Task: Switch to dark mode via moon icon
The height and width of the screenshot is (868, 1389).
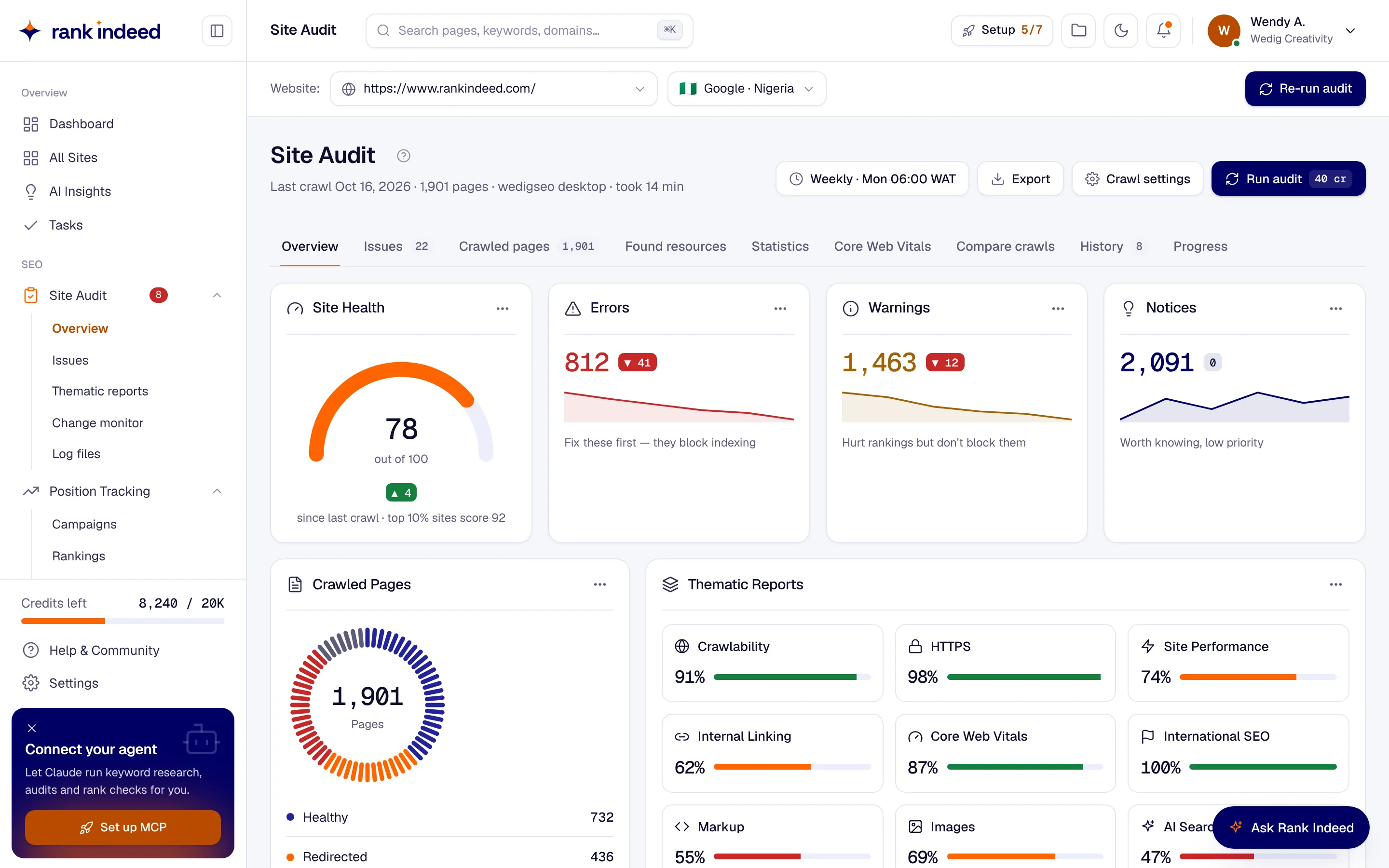Action: click(x=1121, y=30)
